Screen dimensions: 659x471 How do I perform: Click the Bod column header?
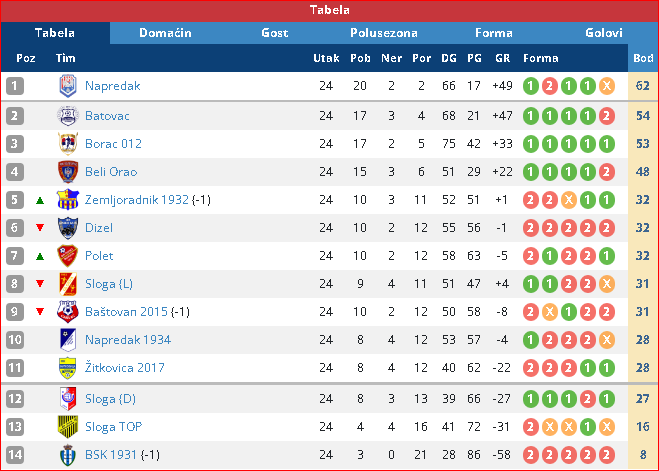(643, 58)
